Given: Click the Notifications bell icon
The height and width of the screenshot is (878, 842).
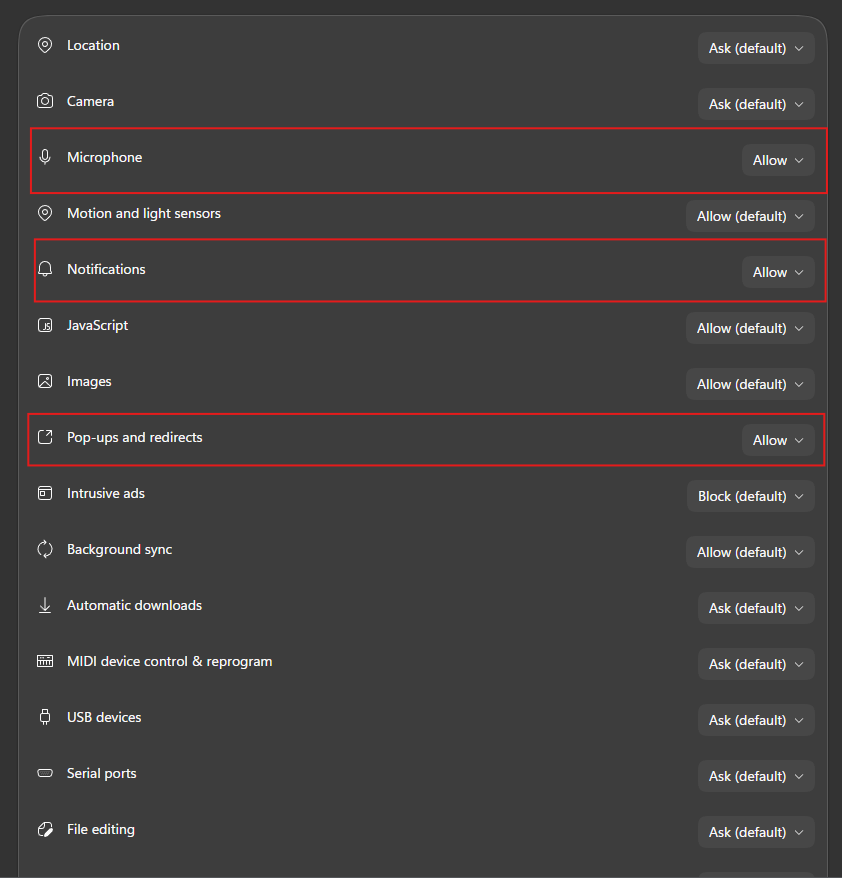Looking at the screenshot, I should tap(45, 269).
